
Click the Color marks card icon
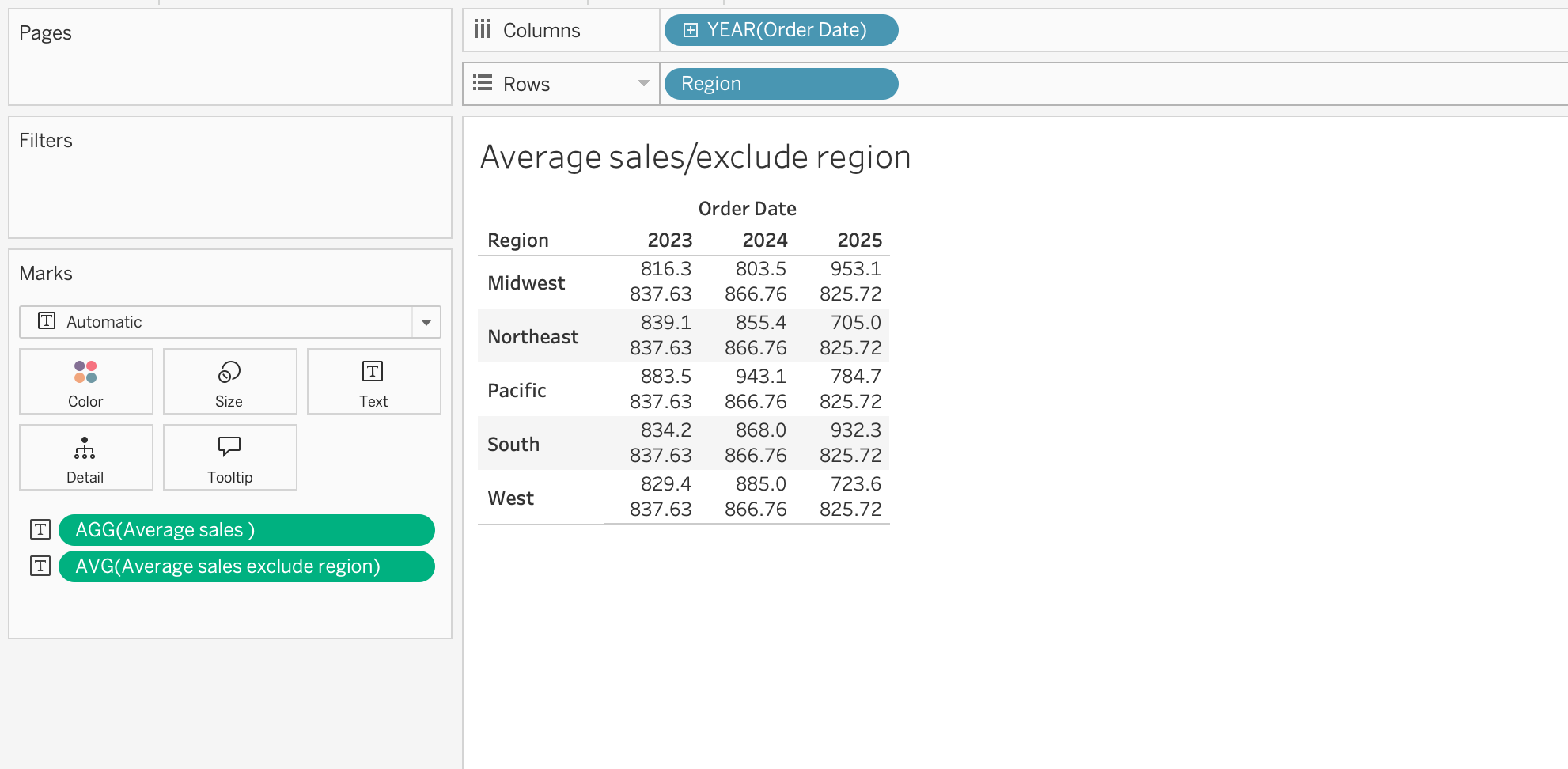(x=85, y=372)
